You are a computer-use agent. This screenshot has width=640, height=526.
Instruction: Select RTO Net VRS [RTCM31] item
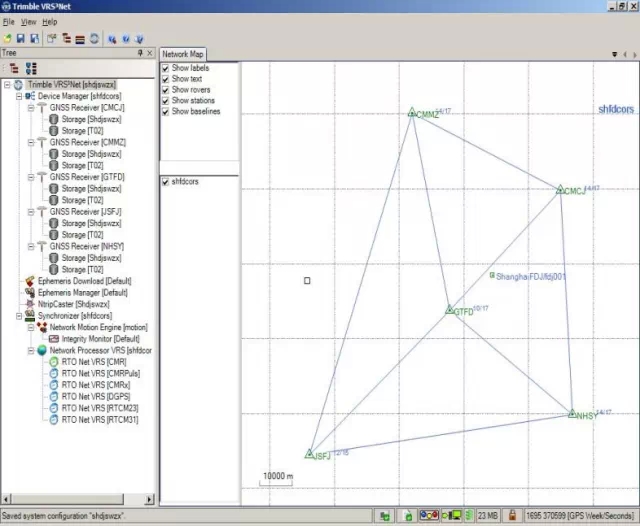point(100,420)
